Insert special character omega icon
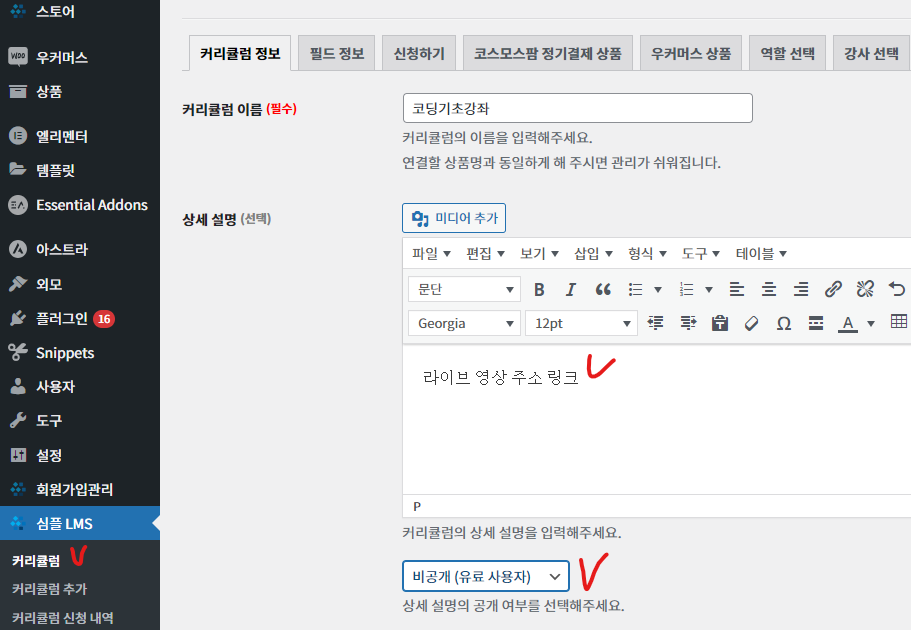Image resolution: width=911 pixels, height=630 pixels. tap(784, 323)
